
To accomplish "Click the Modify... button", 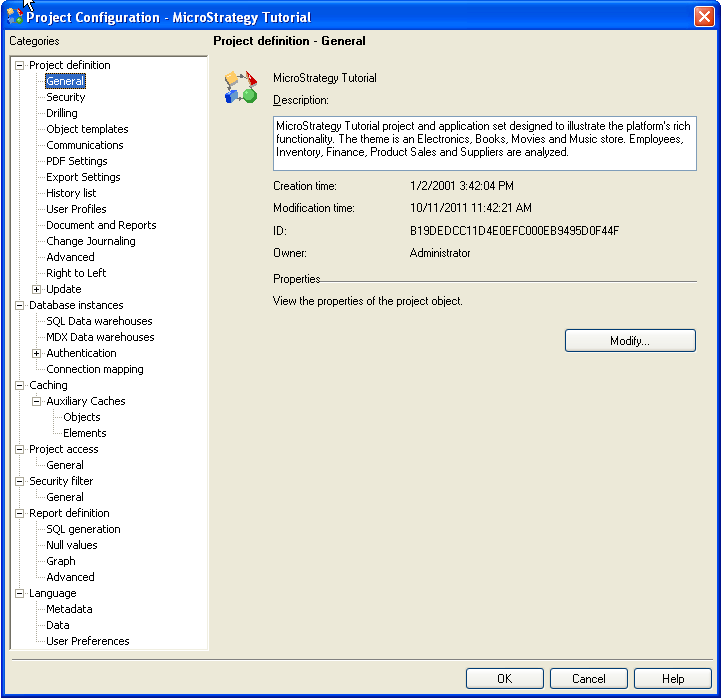I will click(x=630, y=341).
